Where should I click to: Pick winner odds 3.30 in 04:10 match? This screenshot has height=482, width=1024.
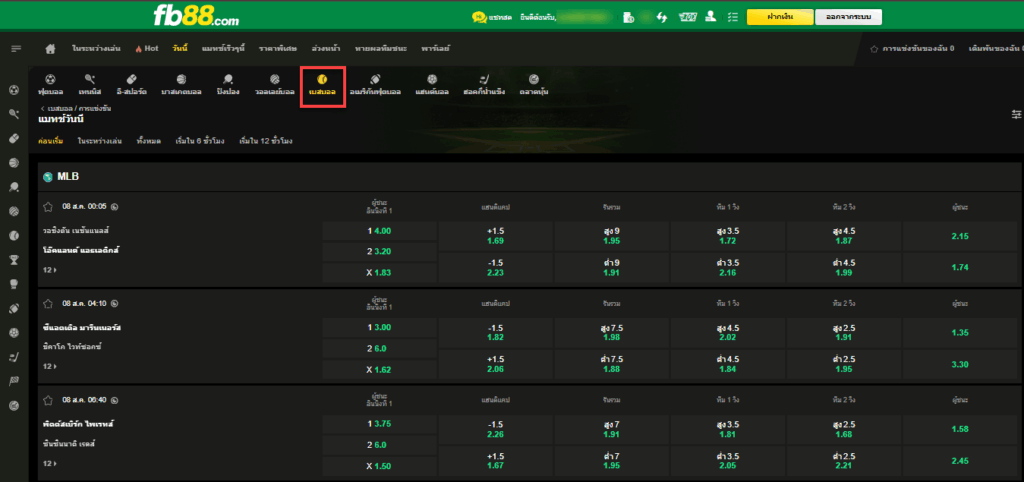point(960,364)
